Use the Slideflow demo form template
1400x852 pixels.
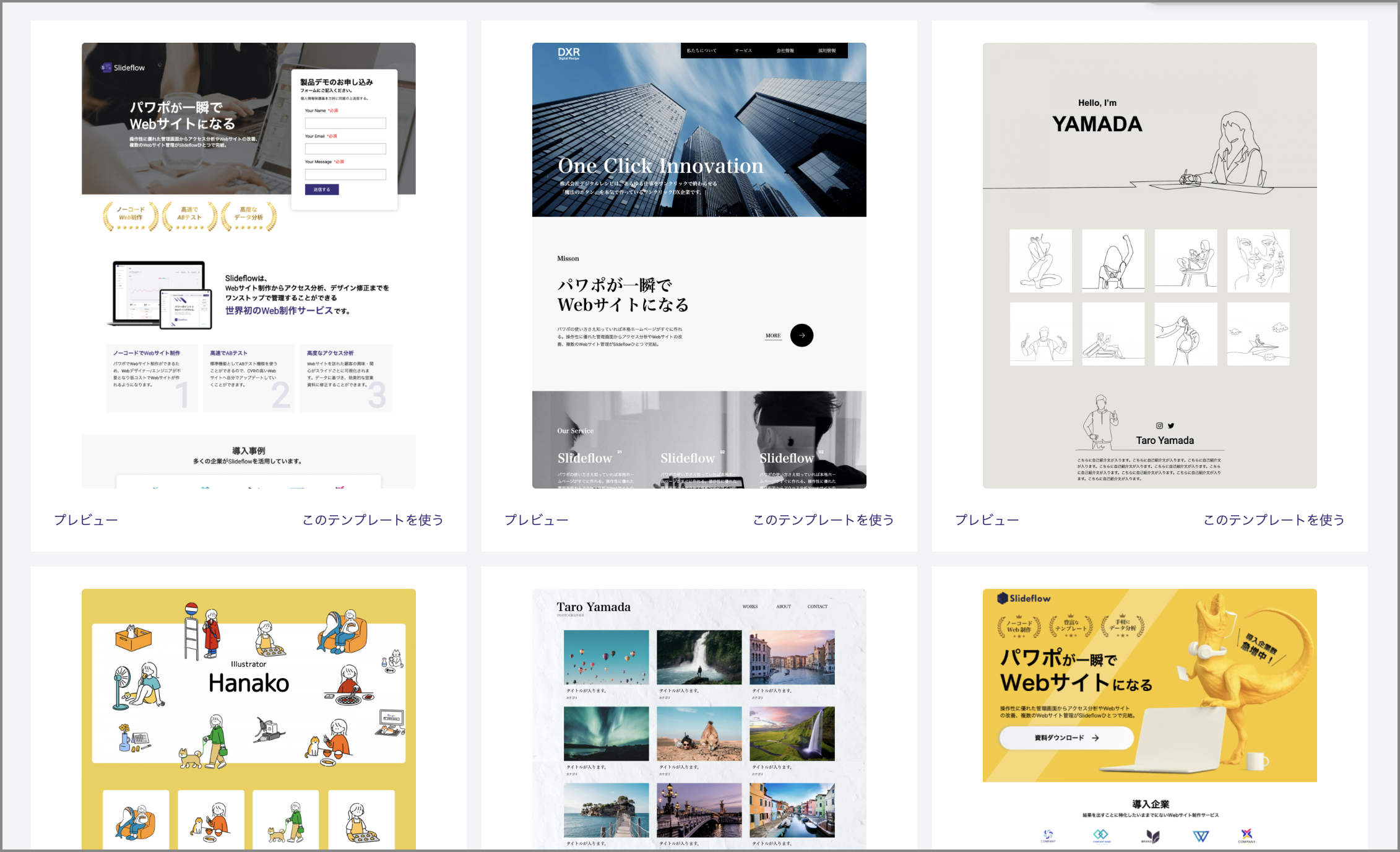pyautogui.click(x=373, y=520)
